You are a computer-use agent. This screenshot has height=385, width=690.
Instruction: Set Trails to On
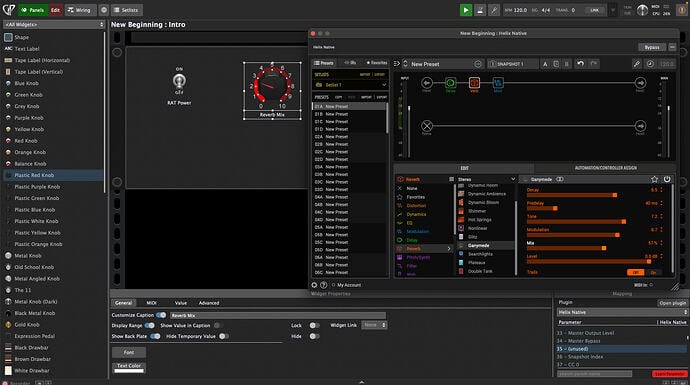click(653, 272)
